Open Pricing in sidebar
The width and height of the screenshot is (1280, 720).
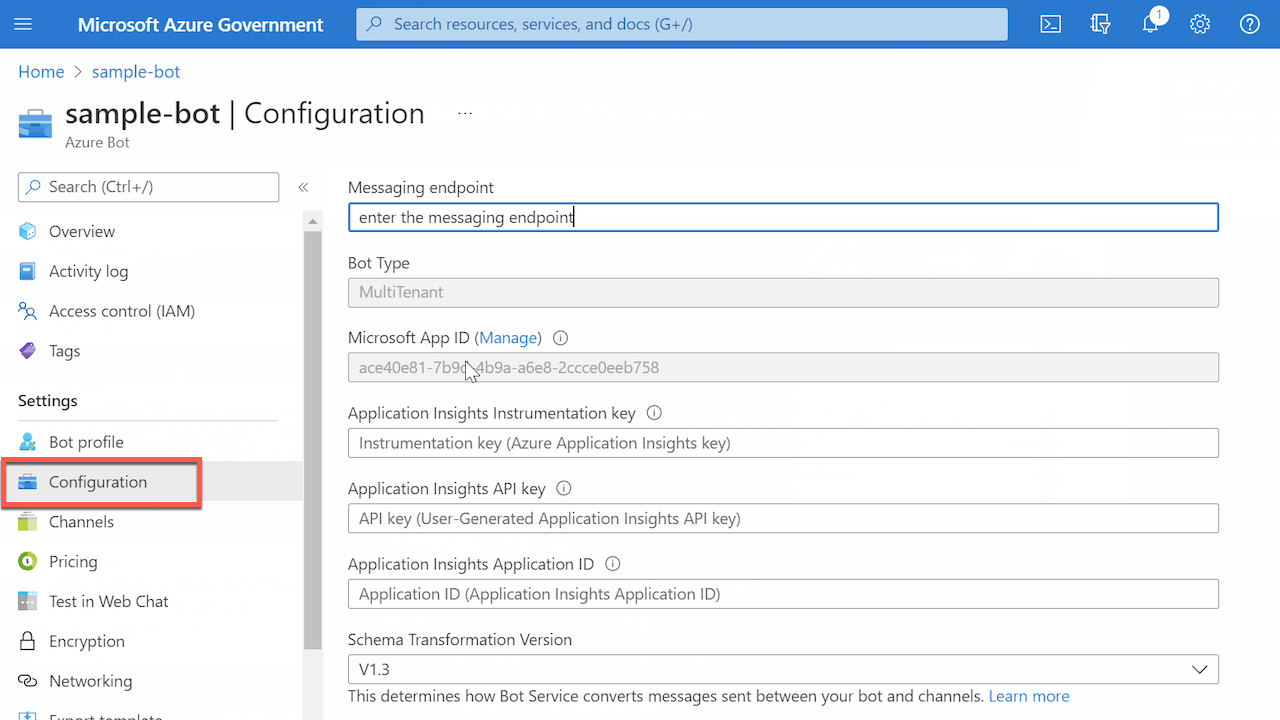click(x=73, y=562)
